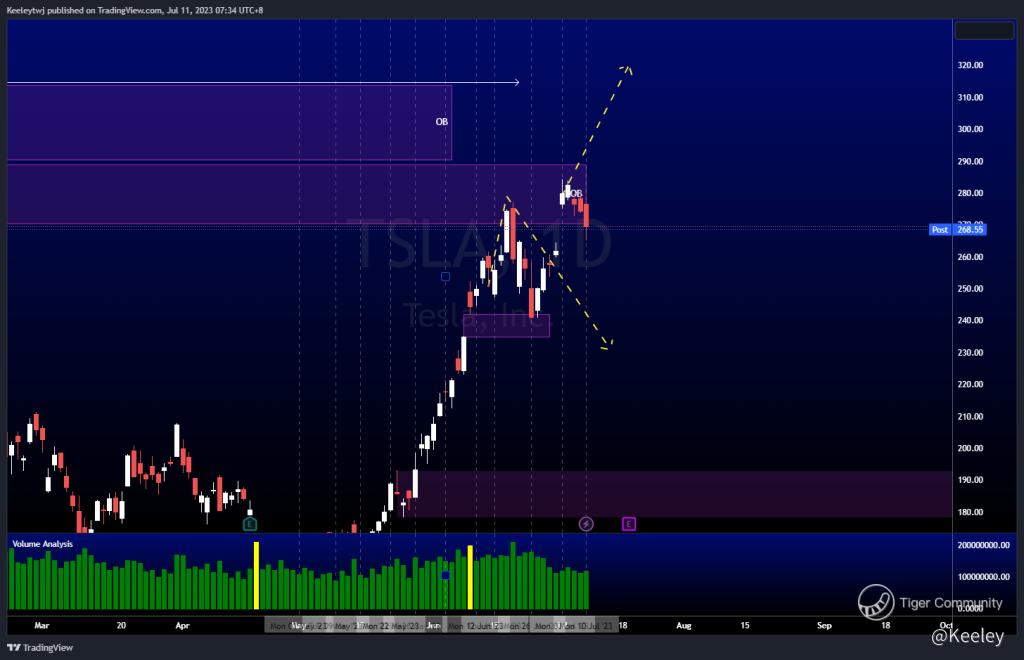Click the Aug label on time axis
This screenshot has height=660, width=1024.
point(684,625)
